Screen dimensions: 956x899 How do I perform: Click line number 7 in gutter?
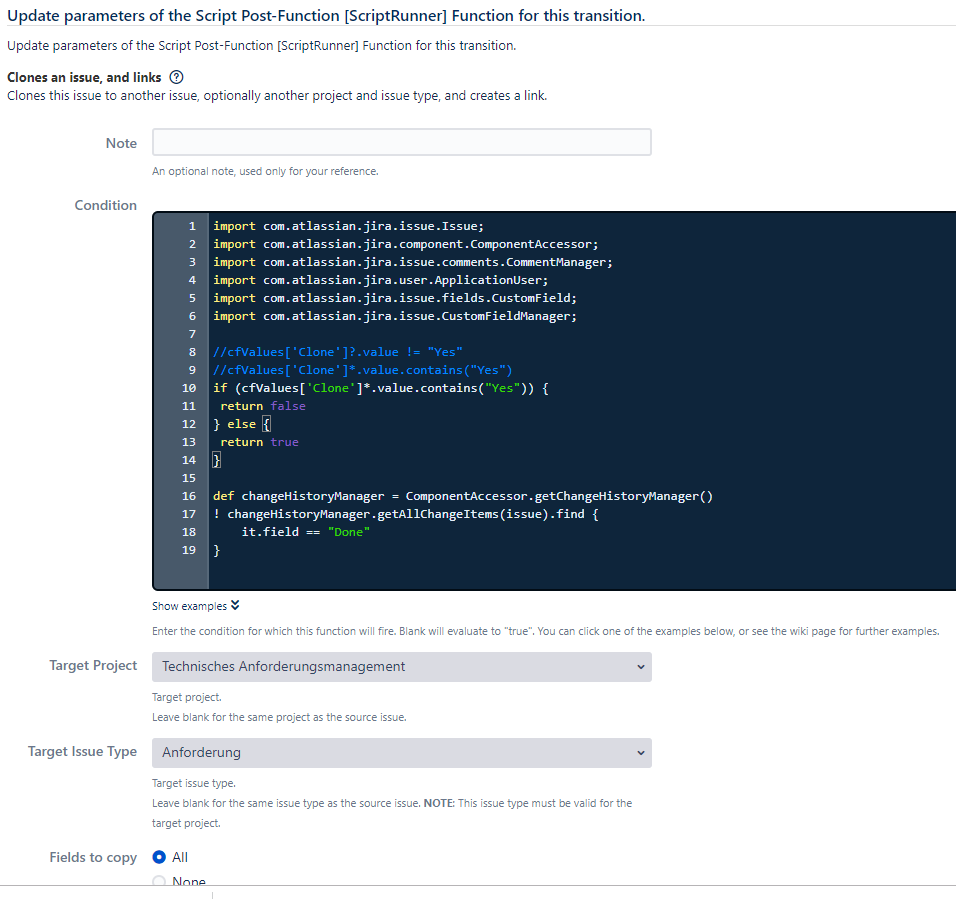(193, 334)
